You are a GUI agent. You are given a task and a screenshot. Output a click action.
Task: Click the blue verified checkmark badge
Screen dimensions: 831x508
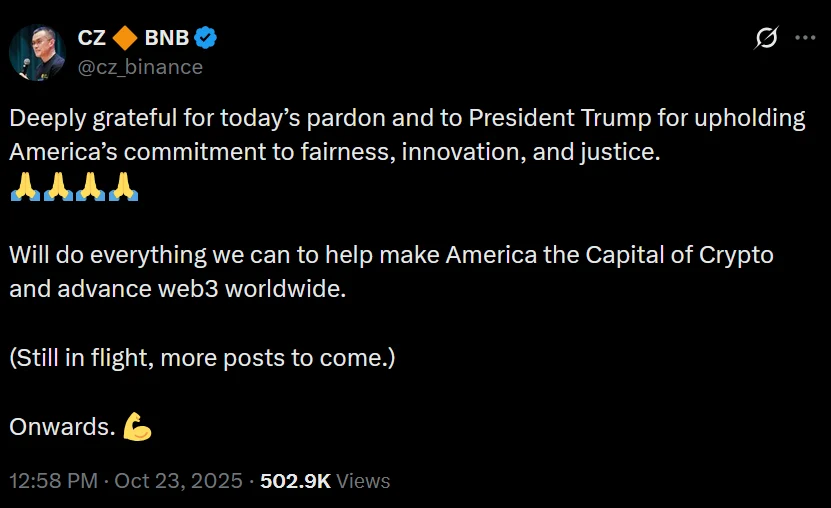point(206,39)
